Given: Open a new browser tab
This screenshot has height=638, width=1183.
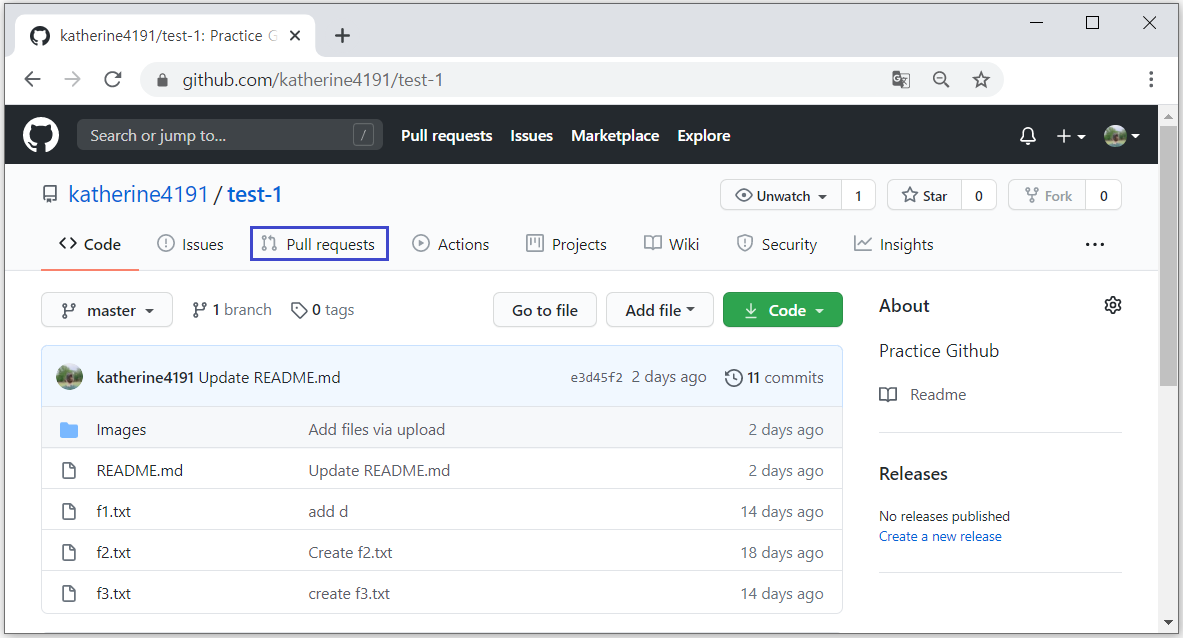Looking at the screenshot, I should [343, 35].
